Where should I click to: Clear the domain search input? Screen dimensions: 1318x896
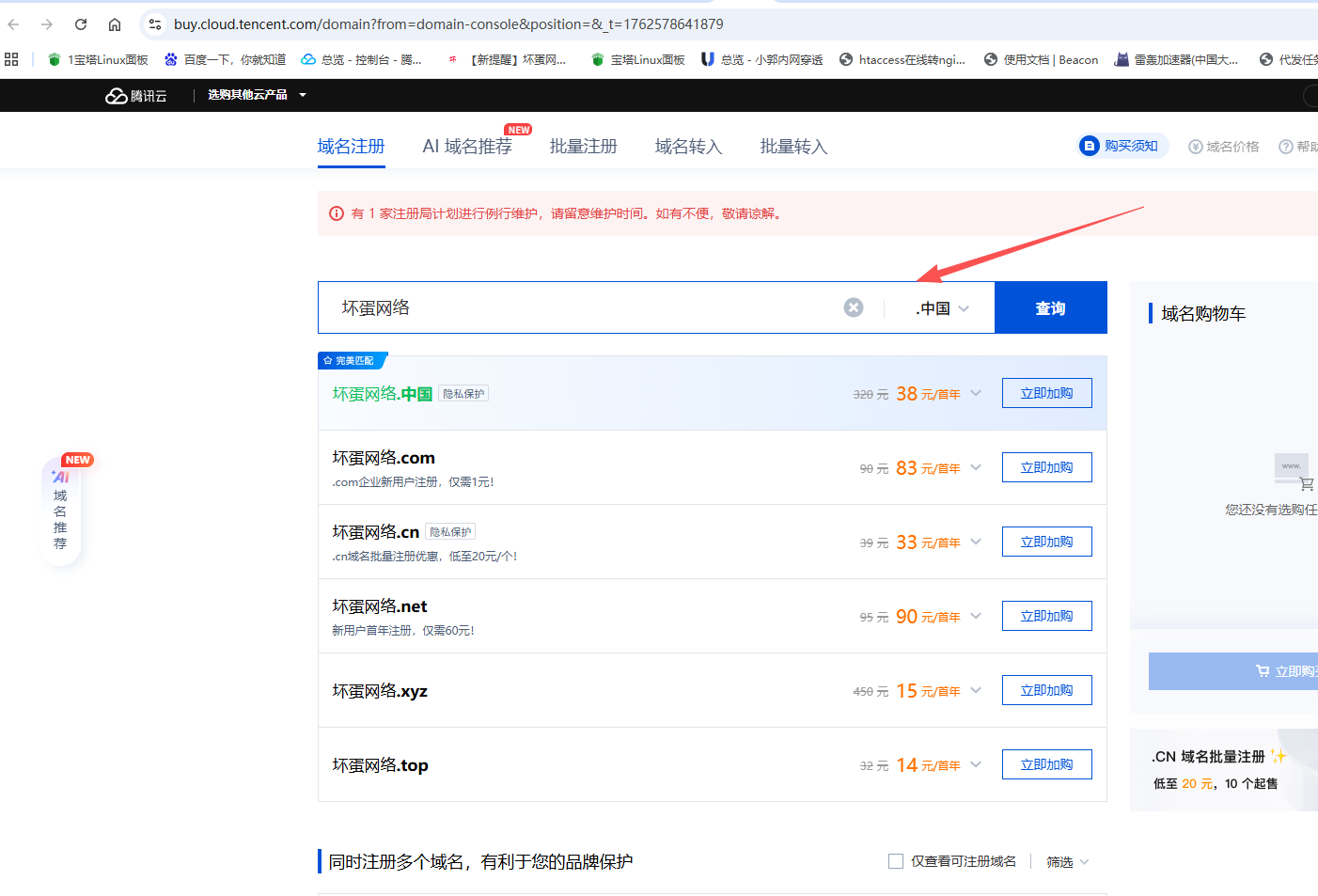pyautogui.click(x=853, y=307)
